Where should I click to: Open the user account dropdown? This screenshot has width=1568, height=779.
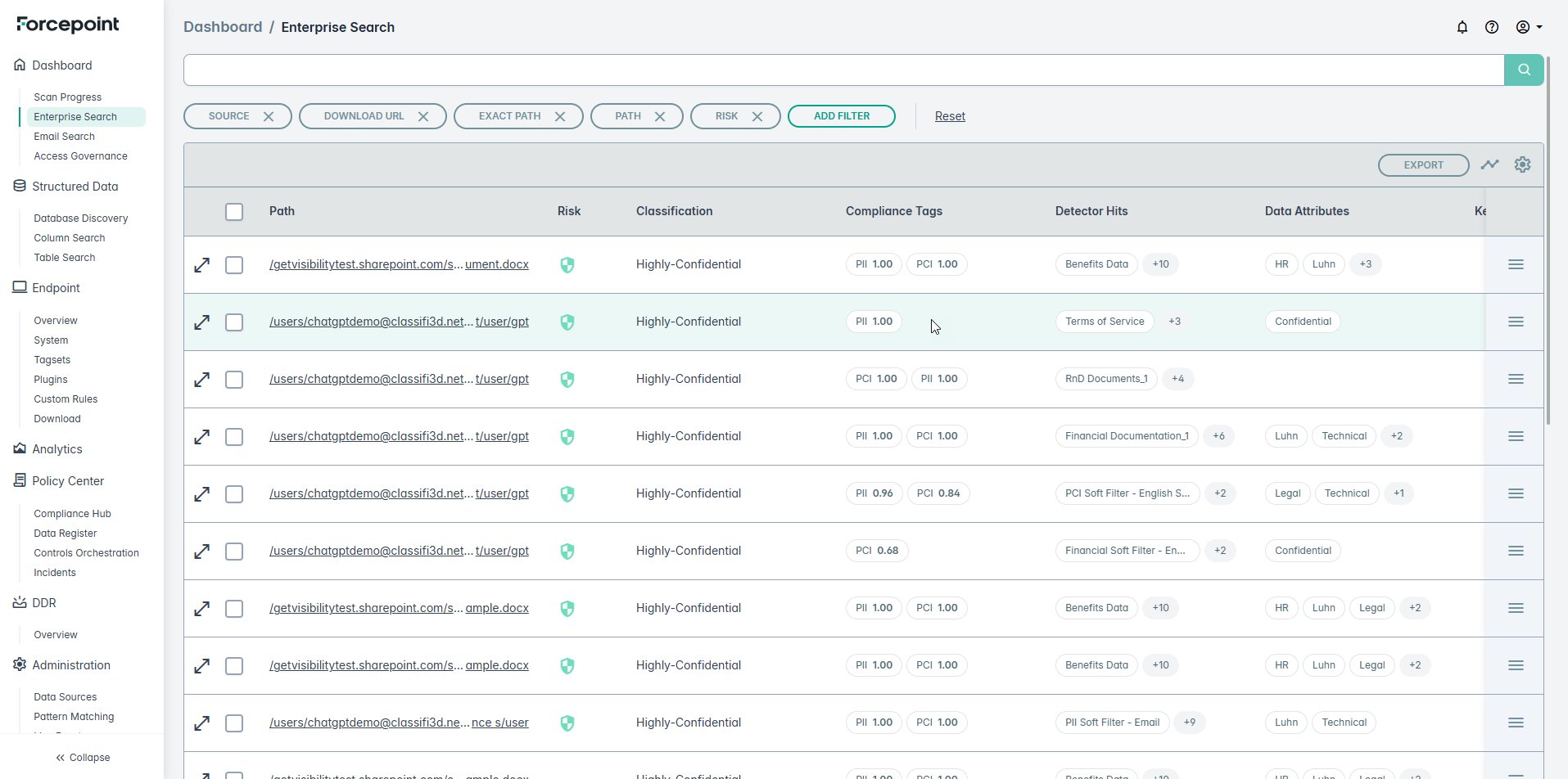(x=1528, y=27)
